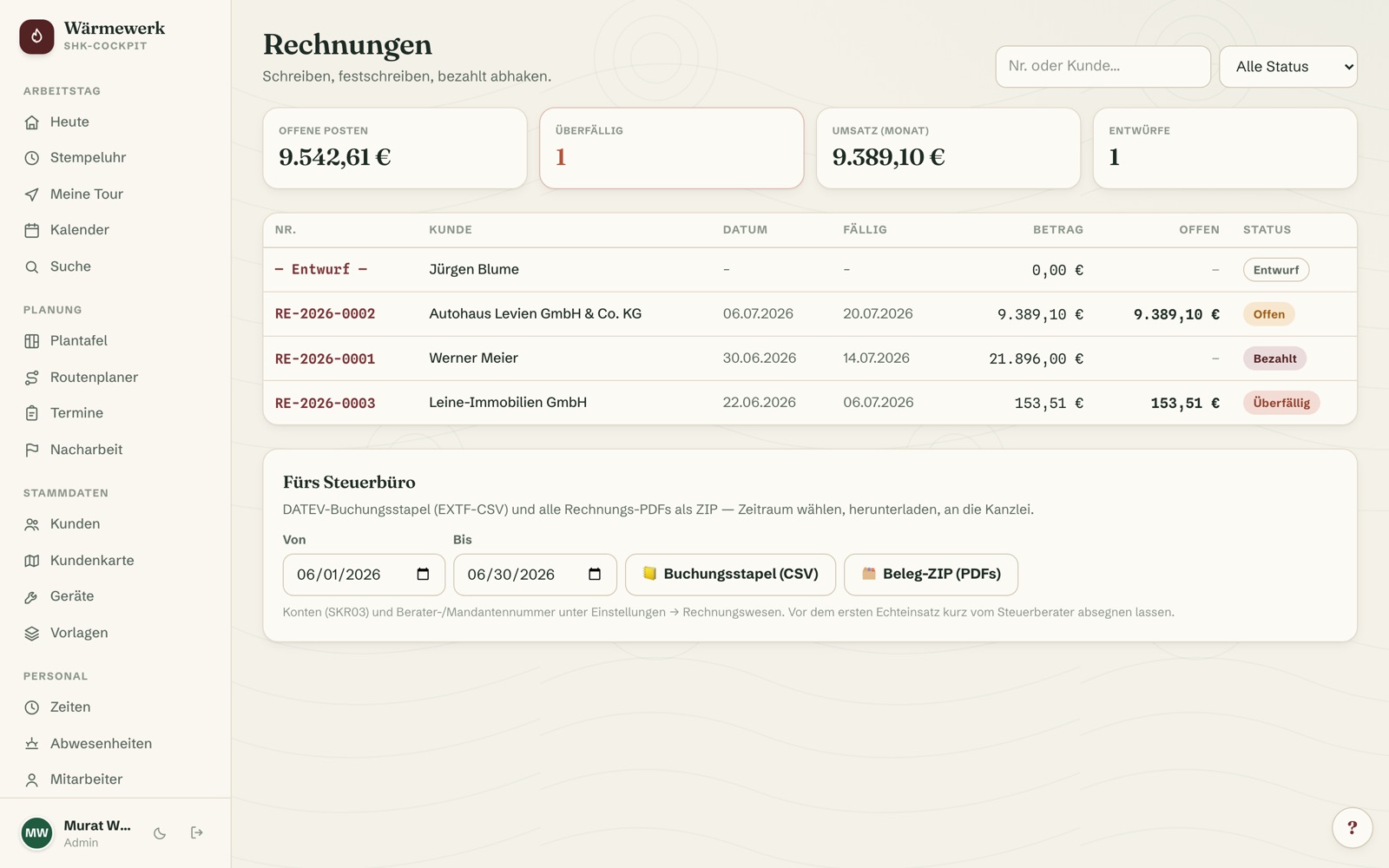Click the Abwesenheiten icon in sidebar
Viewport: 1389px width, 868px height.
[32, 744]
